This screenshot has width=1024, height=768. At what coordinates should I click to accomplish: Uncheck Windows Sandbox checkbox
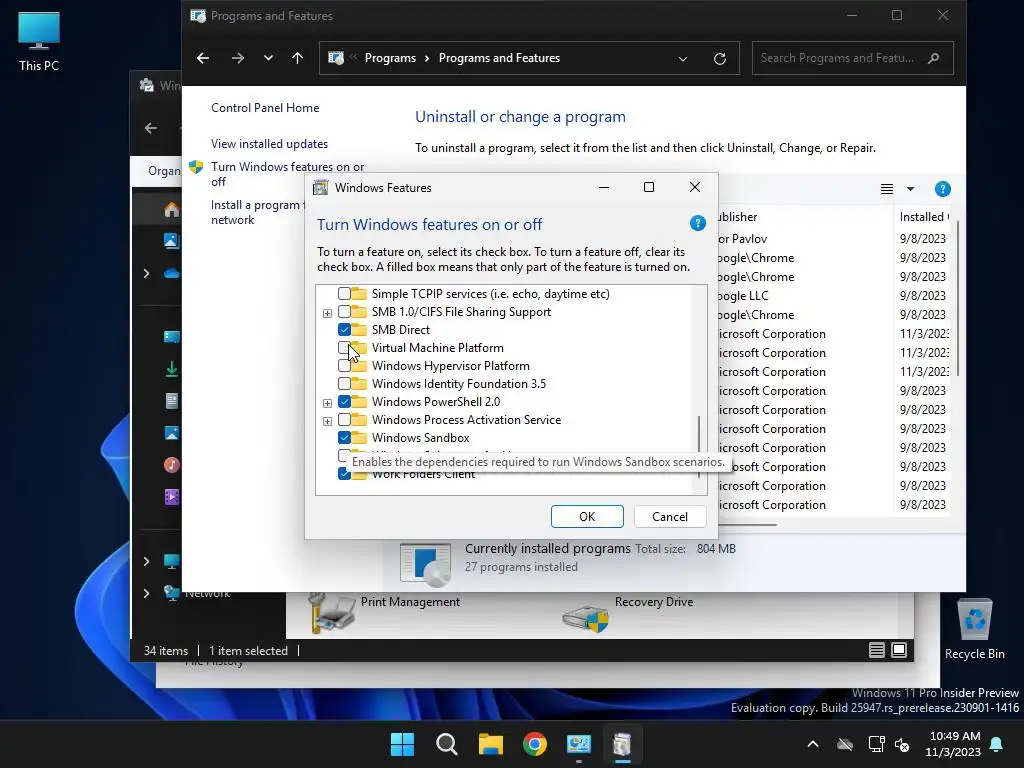tap(344, 438)
